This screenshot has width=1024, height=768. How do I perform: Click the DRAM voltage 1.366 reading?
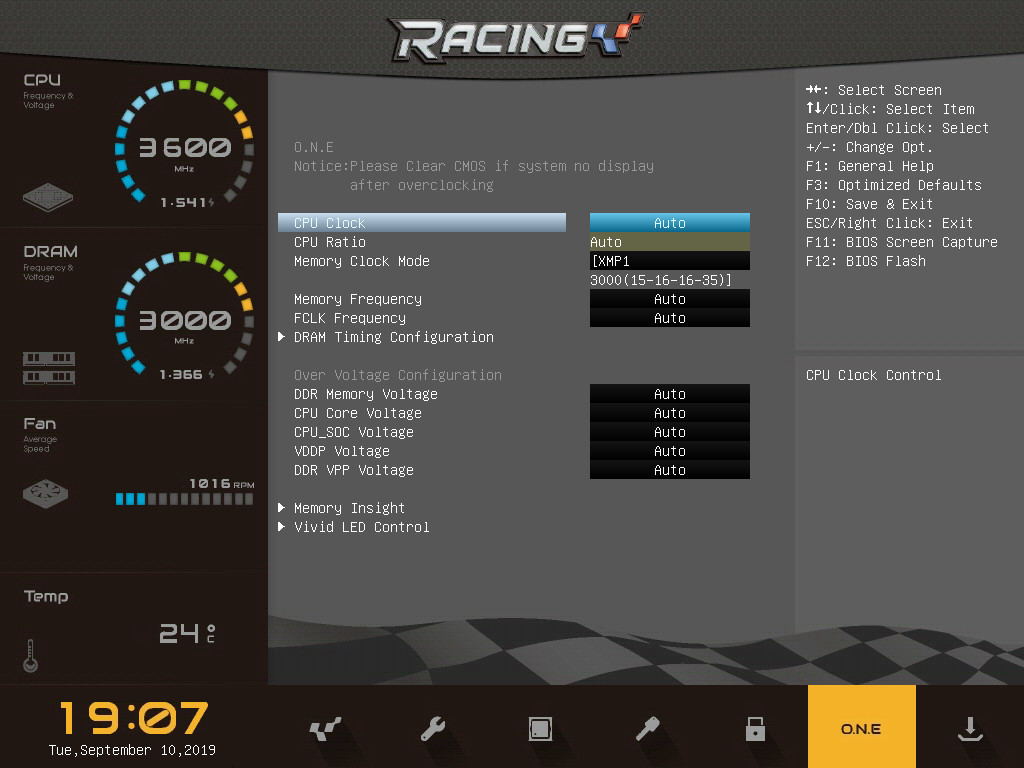(x=187, y=374)
